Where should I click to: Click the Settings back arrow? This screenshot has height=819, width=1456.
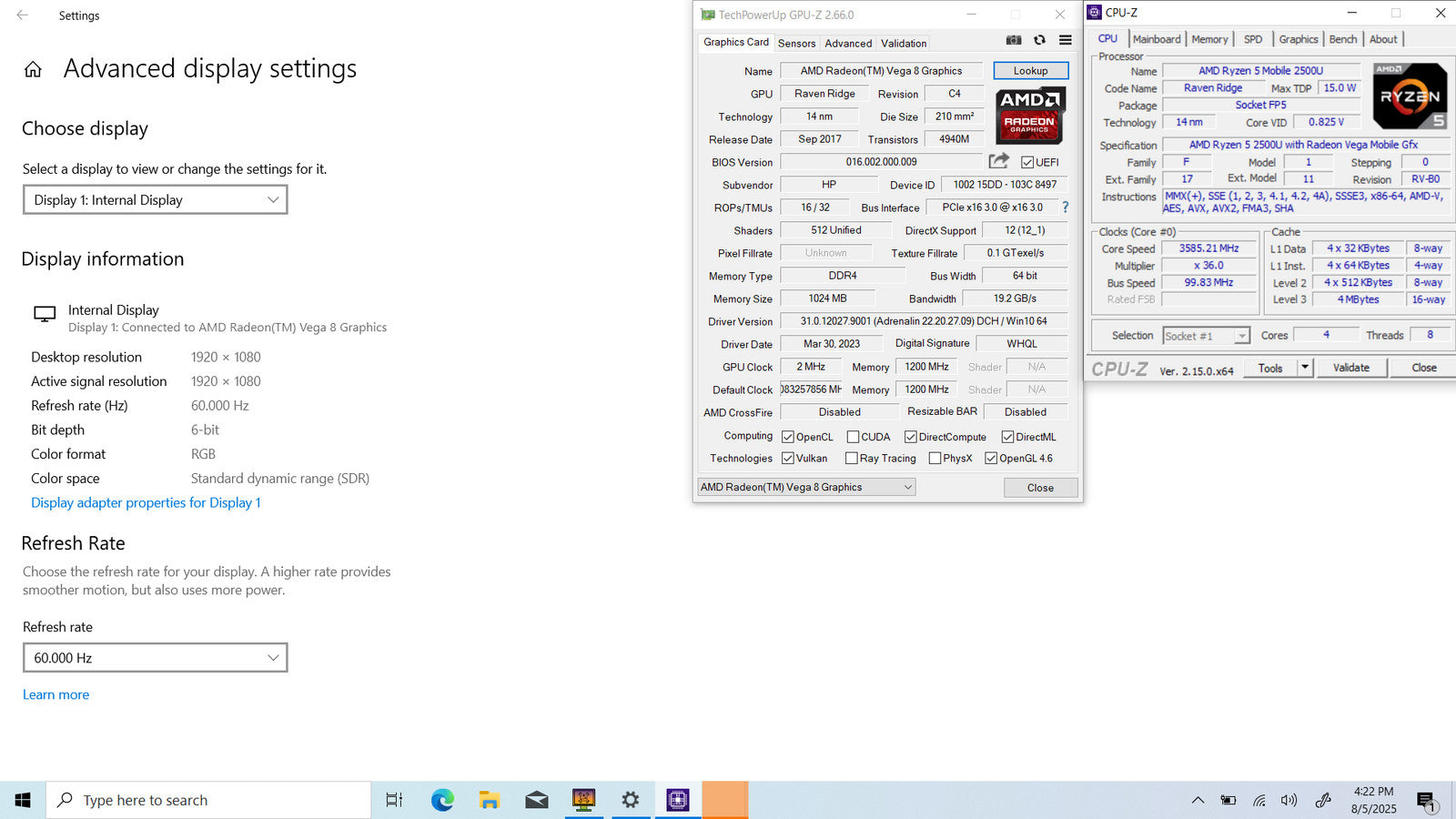click(x=23, y=15)
